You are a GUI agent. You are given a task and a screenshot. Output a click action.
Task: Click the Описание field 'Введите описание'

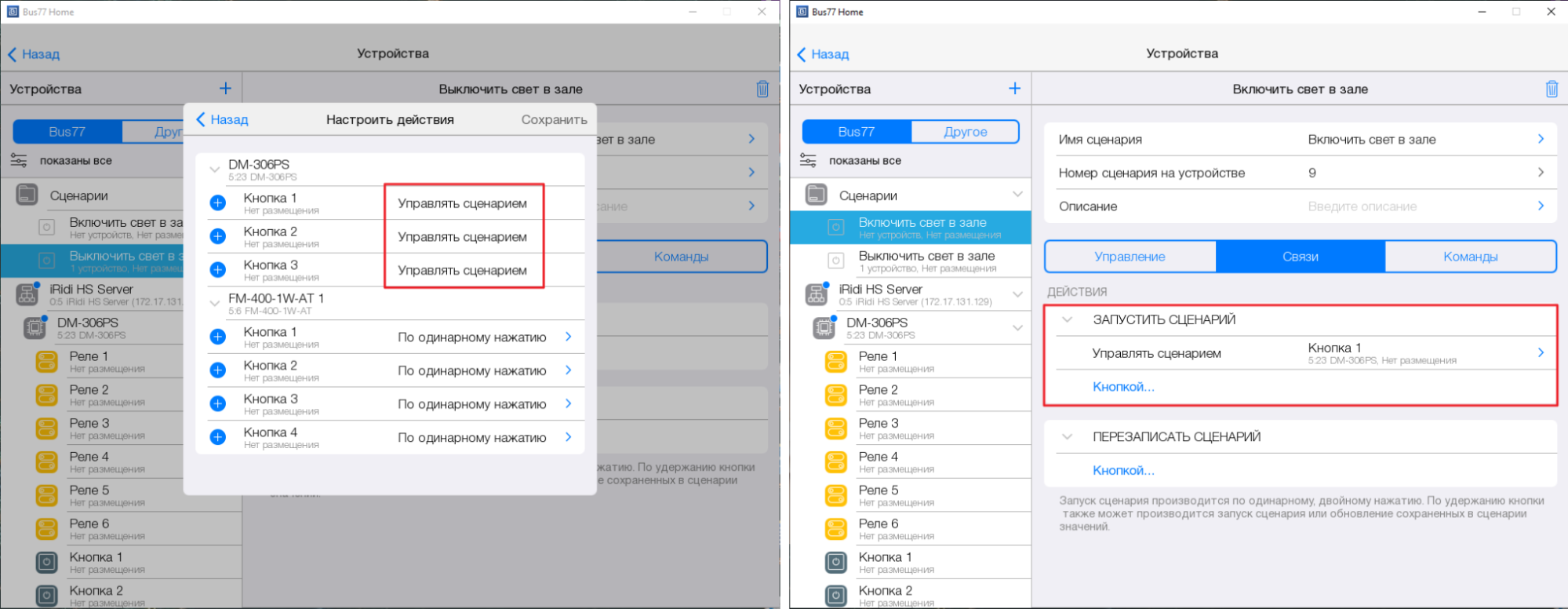click(x=1362, y=206)
